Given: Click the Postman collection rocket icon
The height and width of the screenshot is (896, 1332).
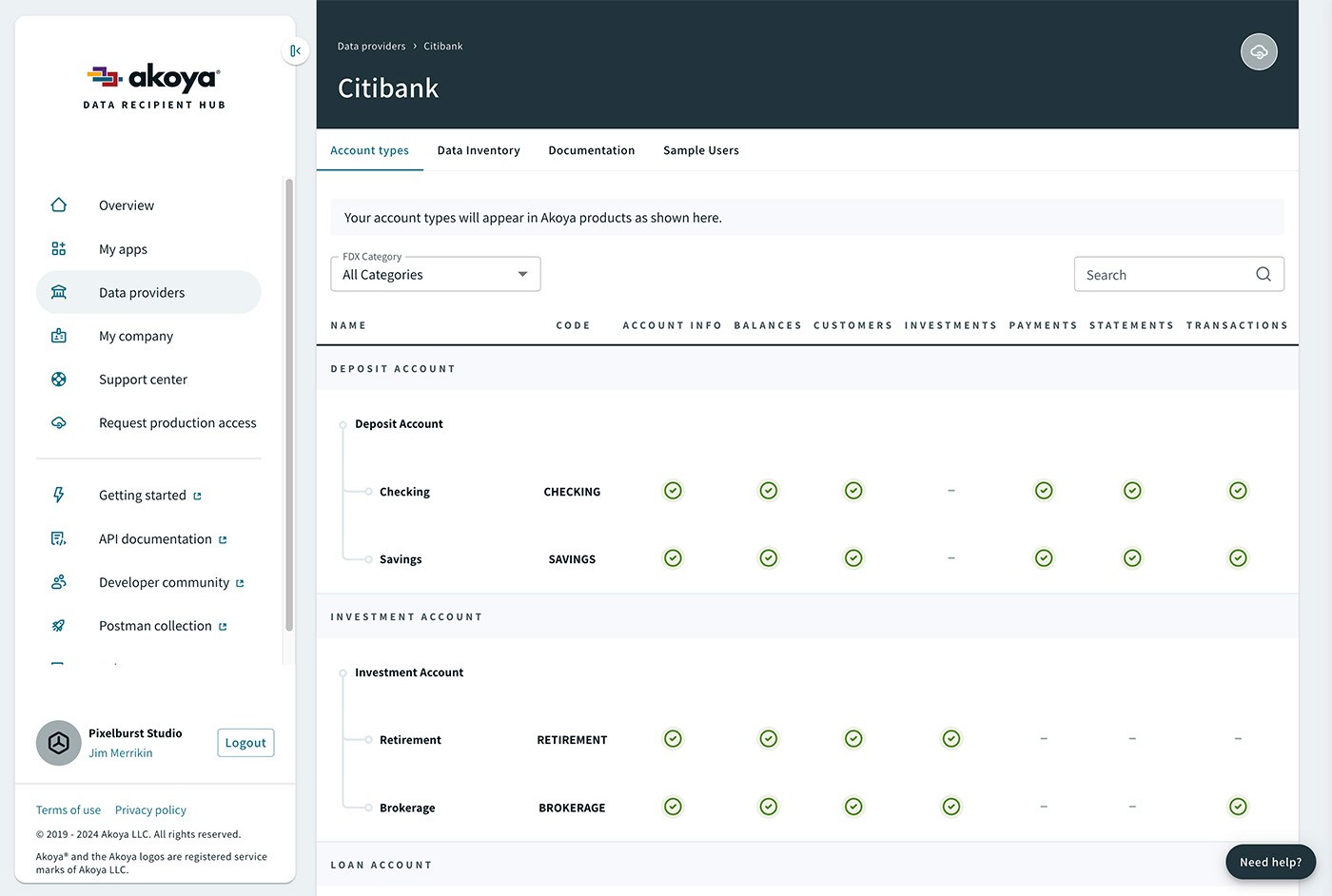Looking at the screenshot, I should click(x=59, y=625).
